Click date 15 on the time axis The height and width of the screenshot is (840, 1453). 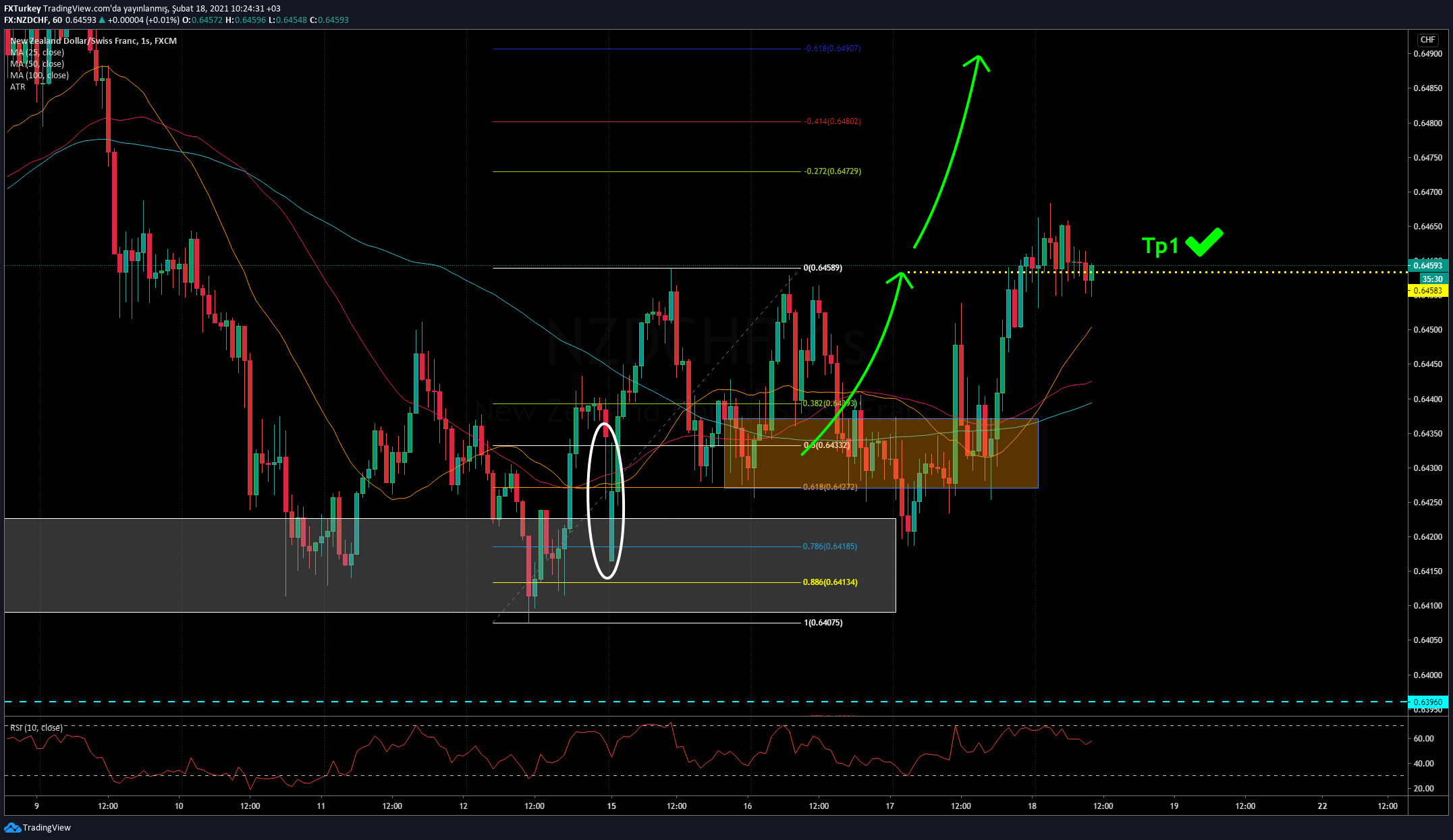(x=611, y=806)
